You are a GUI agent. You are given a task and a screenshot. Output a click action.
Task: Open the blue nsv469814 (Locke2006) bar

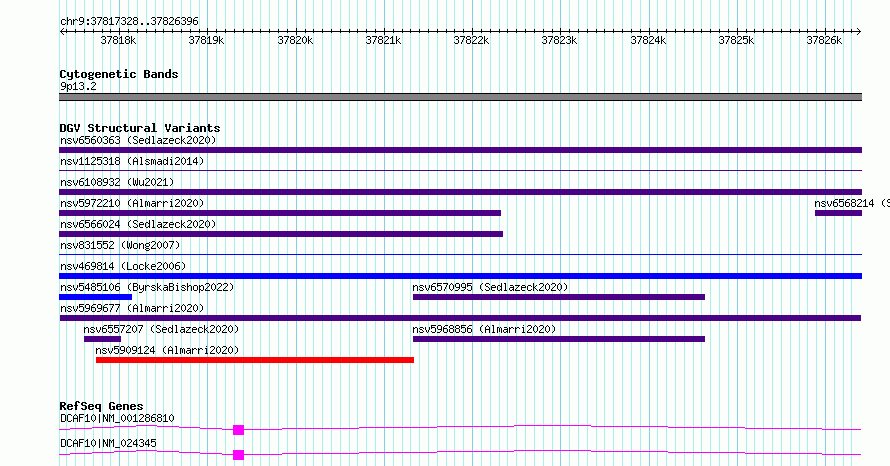click(x=460, y=276)
